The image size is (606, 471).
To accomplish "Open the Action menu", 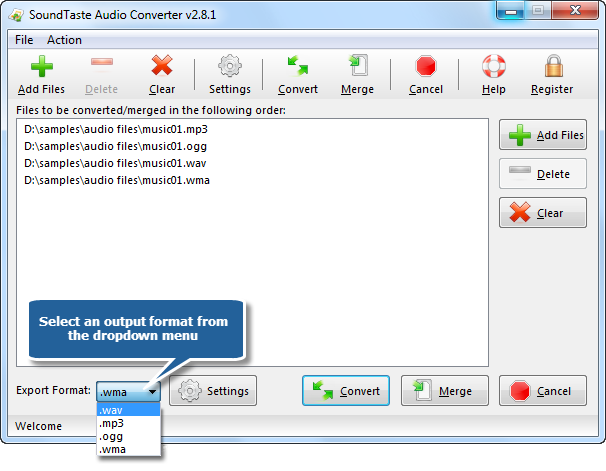I will [x=64, y=40].
